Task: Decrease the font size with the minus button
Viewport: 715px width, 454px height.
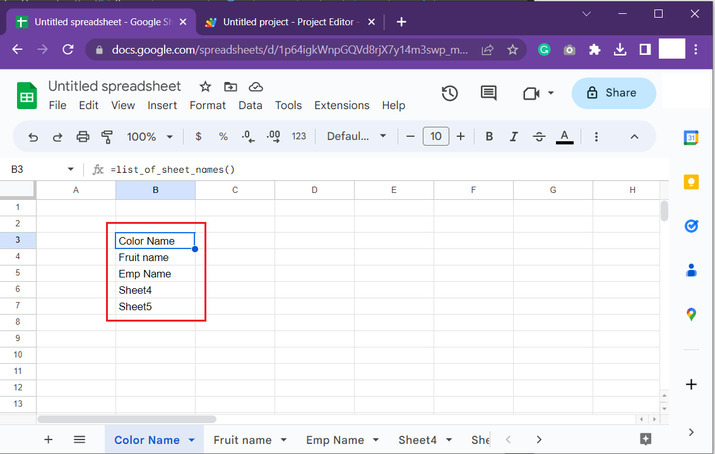Action: pyautogui.click(x=410, y=136)
